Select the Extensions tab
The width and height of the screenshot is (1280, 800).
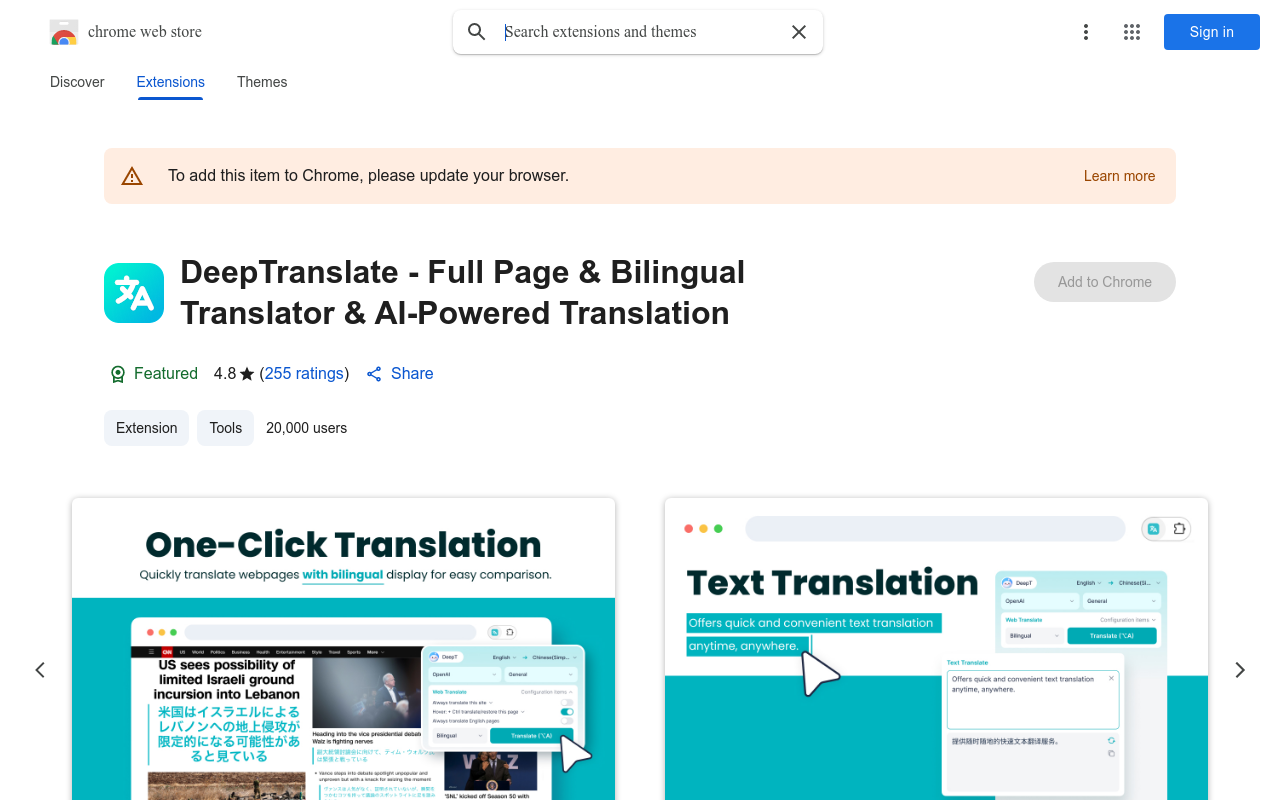click(171, 82)
